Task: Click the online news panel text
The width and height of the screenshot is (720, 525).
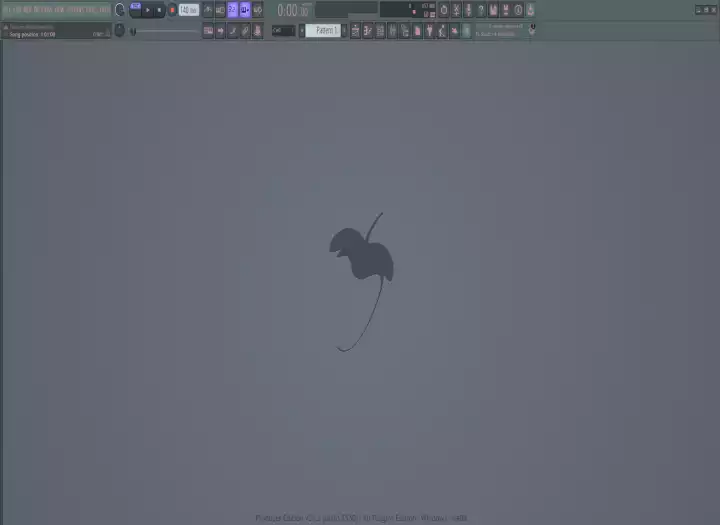Action: (x=500, y=30)
